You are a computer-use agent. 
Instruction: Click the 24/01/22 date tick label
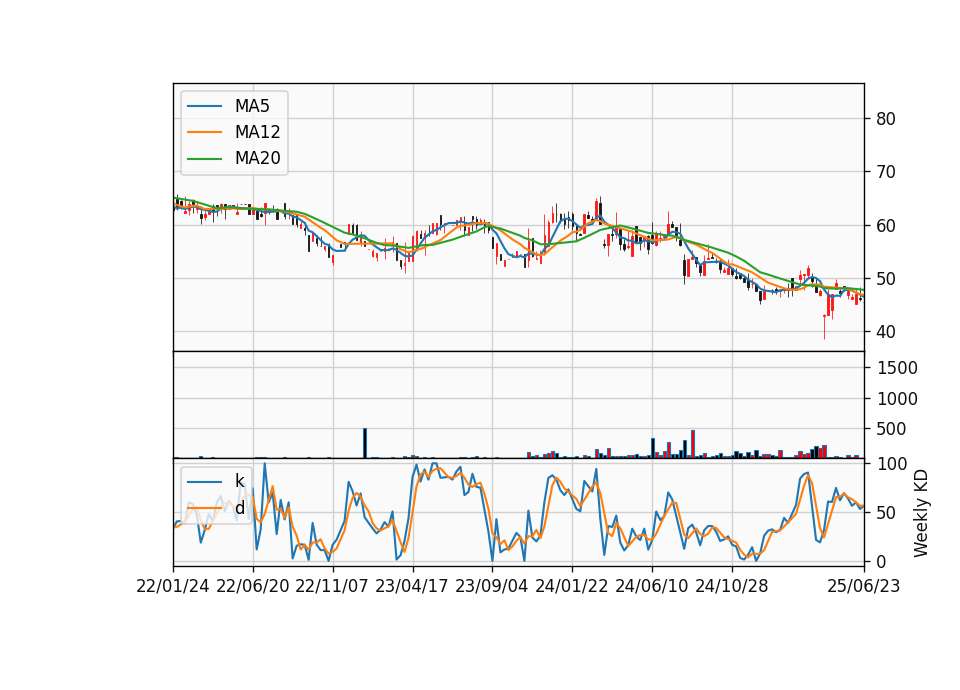[x=572, y=586]
